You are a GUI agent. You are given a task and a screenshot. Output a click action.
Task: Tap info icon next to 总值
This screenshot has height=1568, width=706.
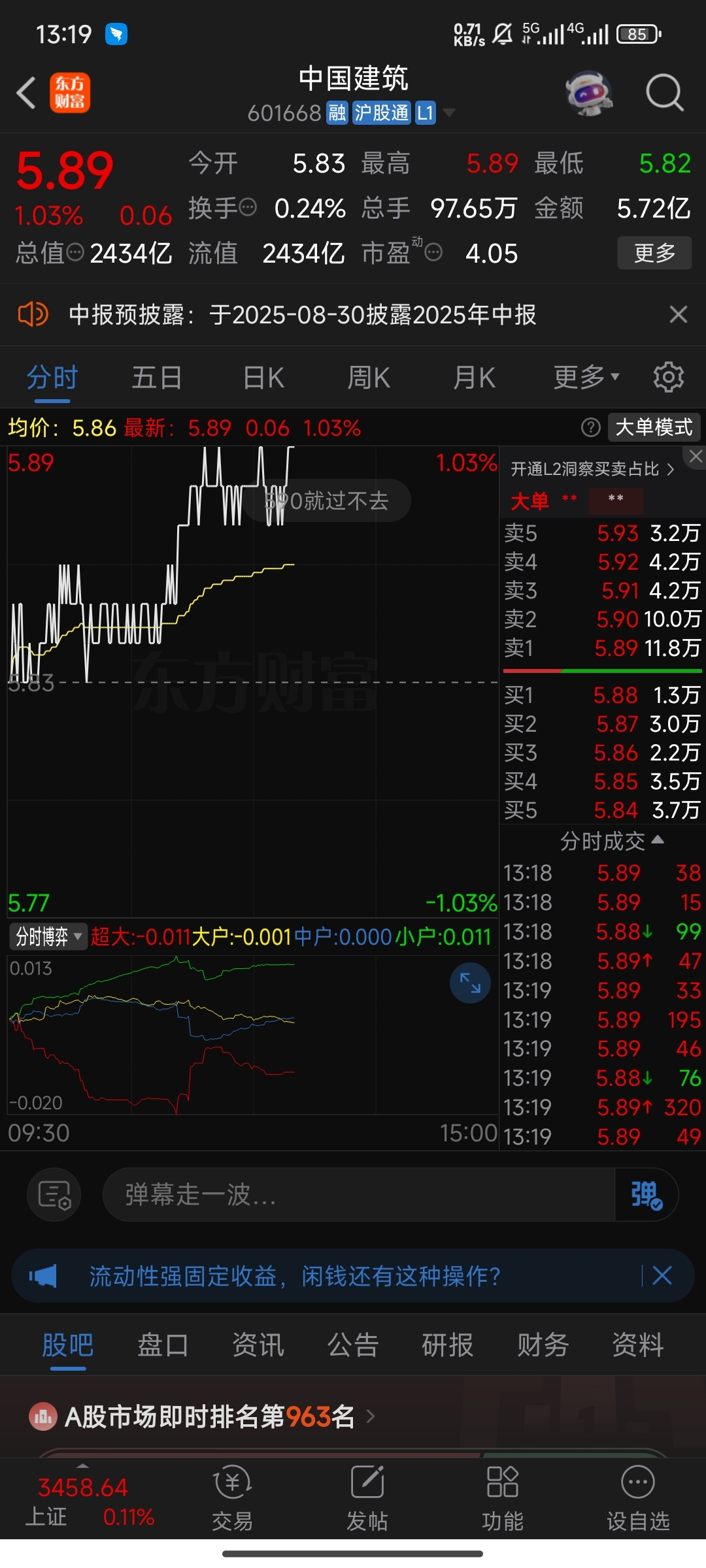coord(76,252)
